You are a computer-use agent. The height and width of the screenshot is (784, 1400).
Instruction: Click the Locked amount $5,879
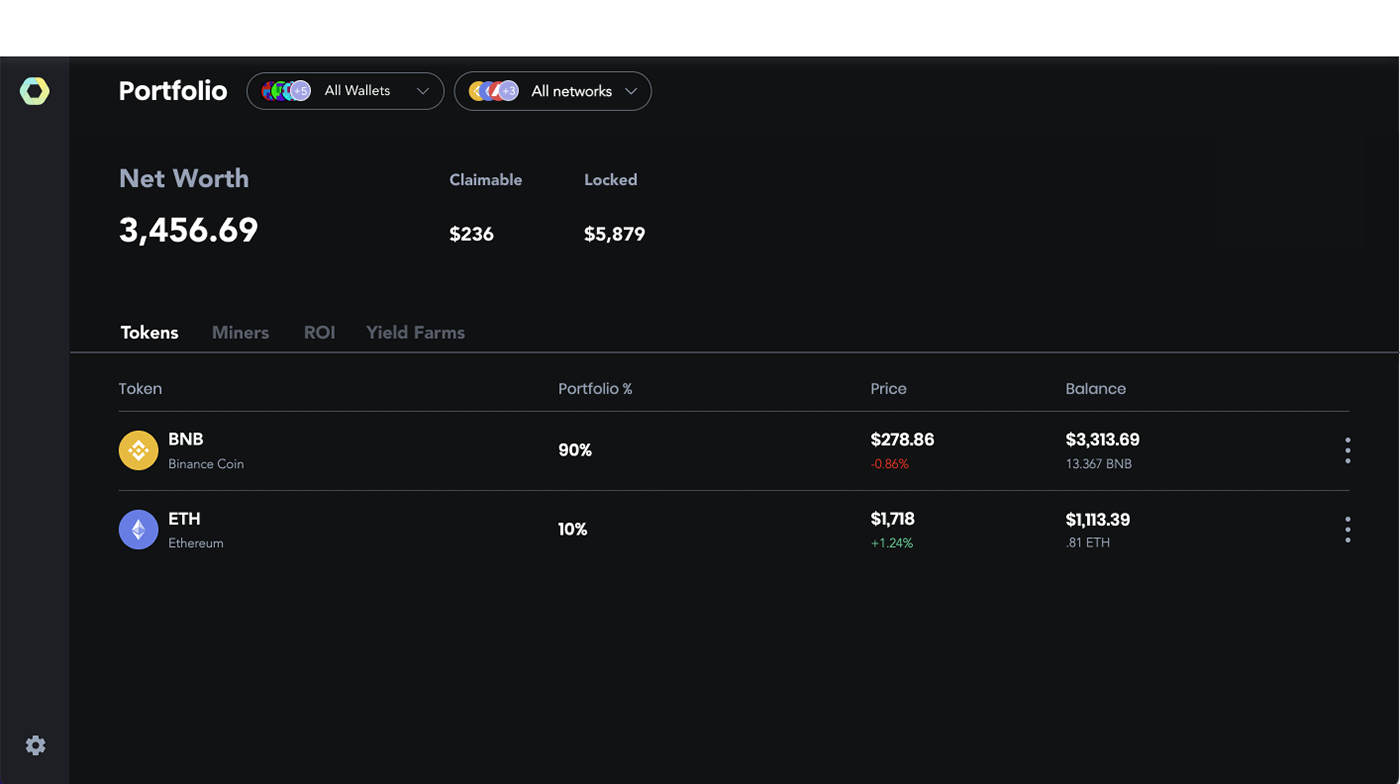pos(614,234)
